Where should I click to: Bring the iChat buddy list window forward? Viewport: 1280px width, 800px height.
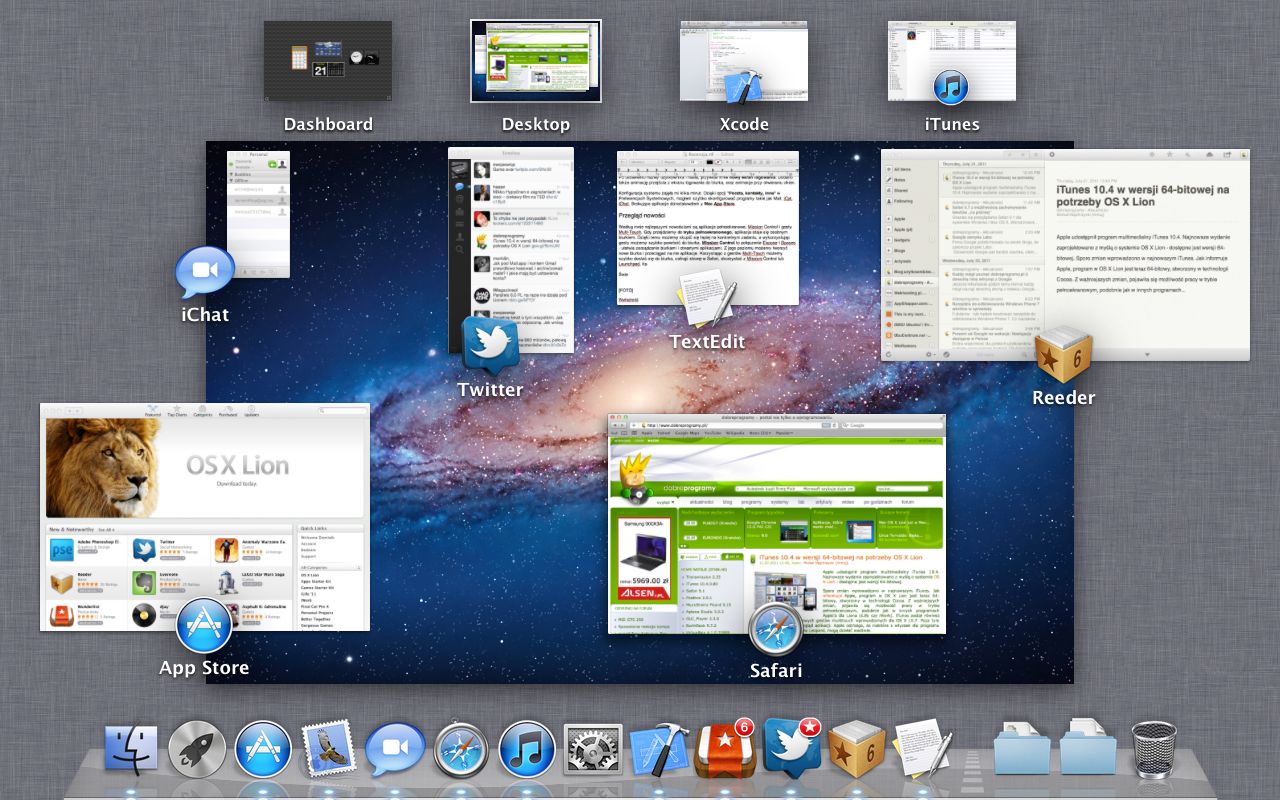click(x=258, y=214)
